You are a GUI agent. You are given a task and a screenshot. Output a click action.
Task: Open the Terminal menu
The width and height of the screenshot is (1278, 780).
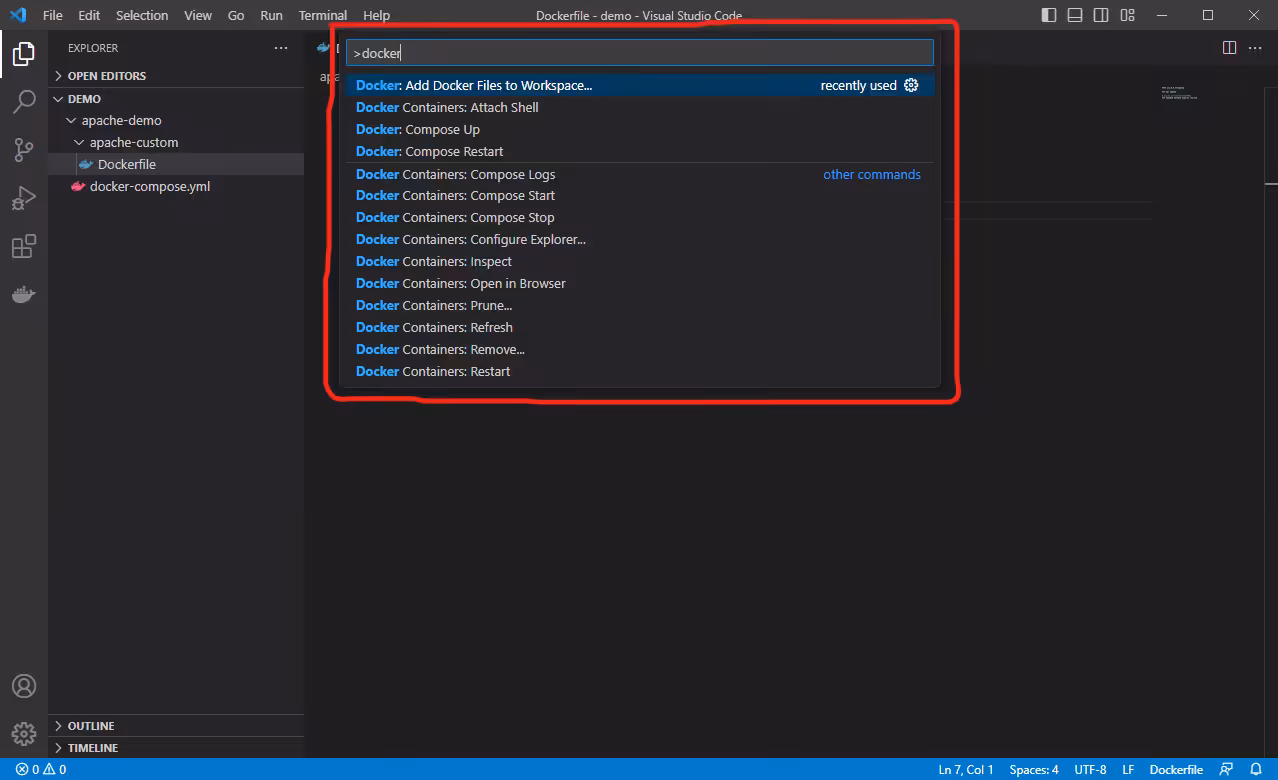click(323, 15)
